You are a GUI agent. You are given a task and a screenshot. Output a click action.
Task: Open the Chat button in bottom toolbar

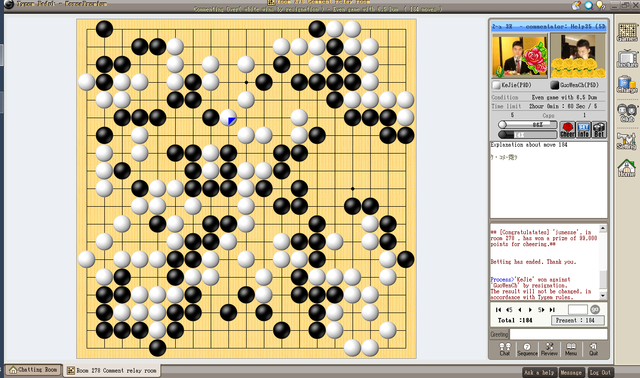click(505, 349)
